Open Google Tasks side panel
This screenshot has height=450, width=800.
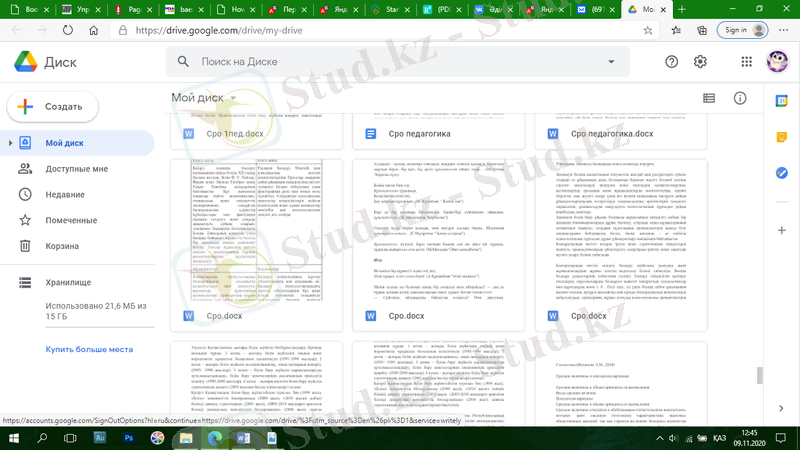tap(782, 173)
